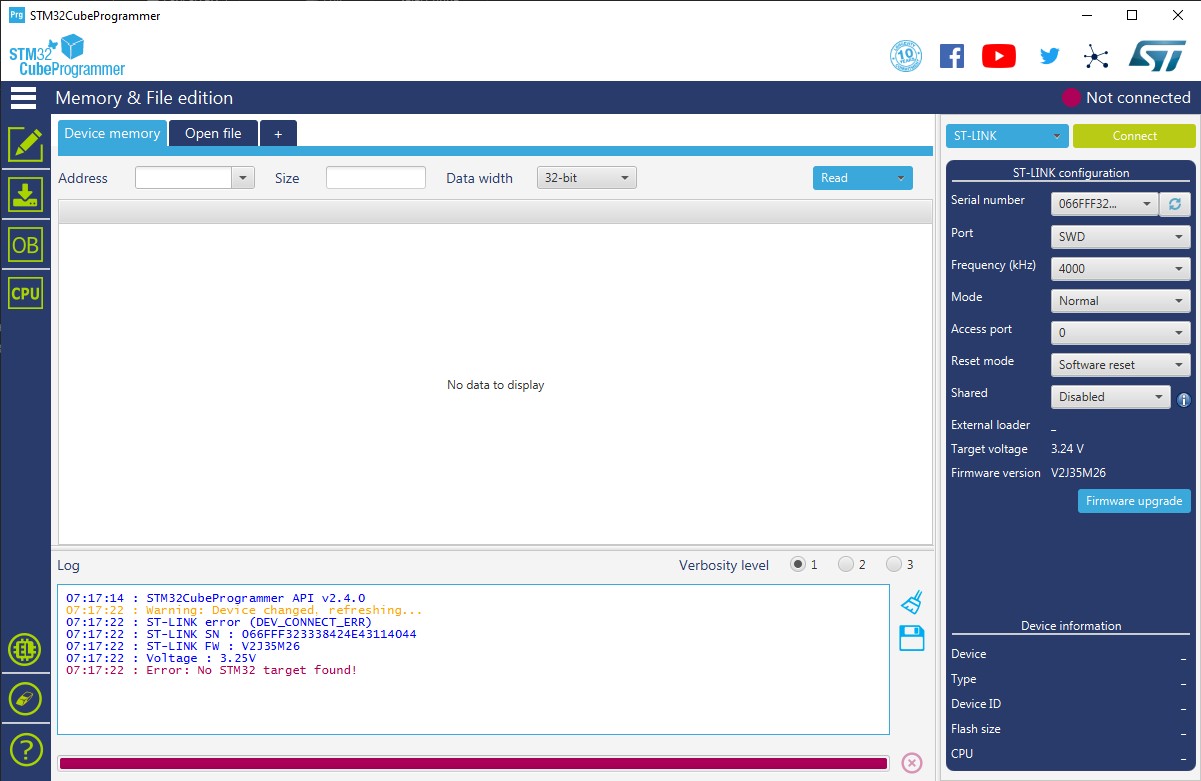Click the STM32CubeProgrammer logo

67,56
